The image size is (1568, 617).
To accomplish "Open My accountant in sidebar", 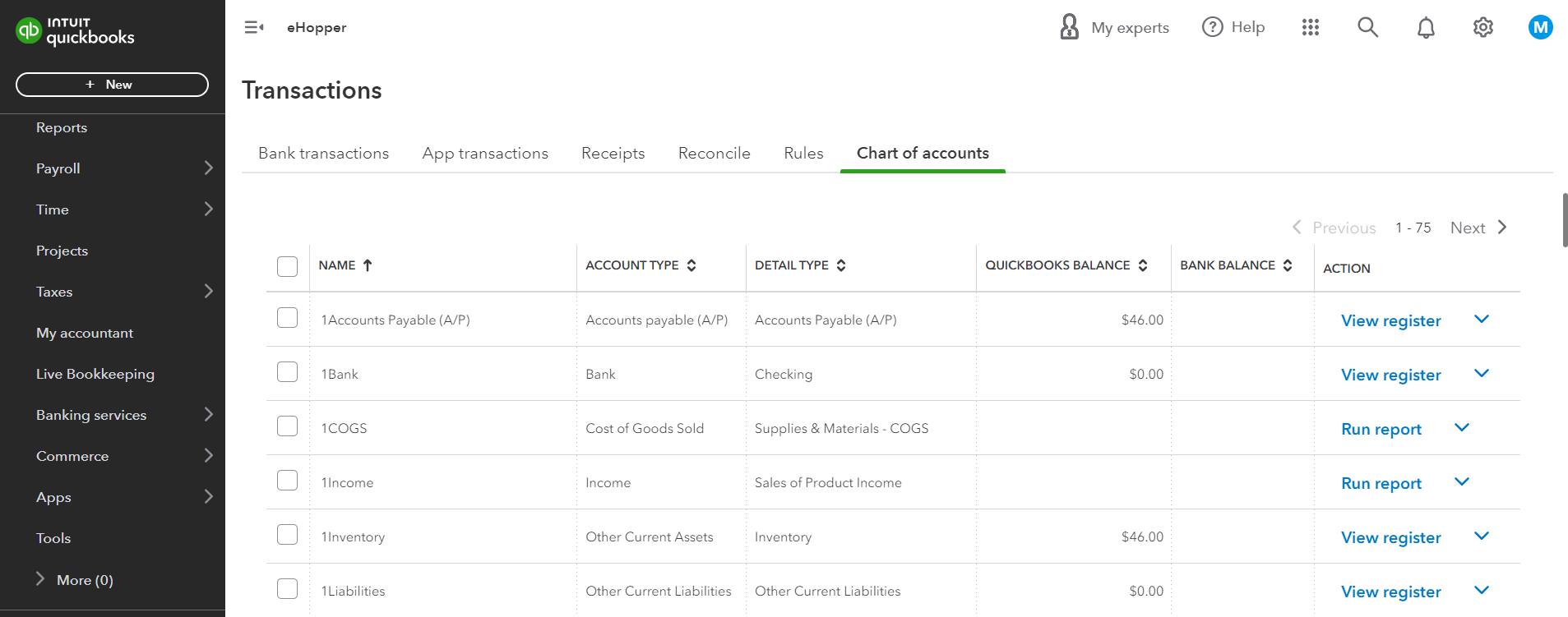I will (x=85, y=333).
